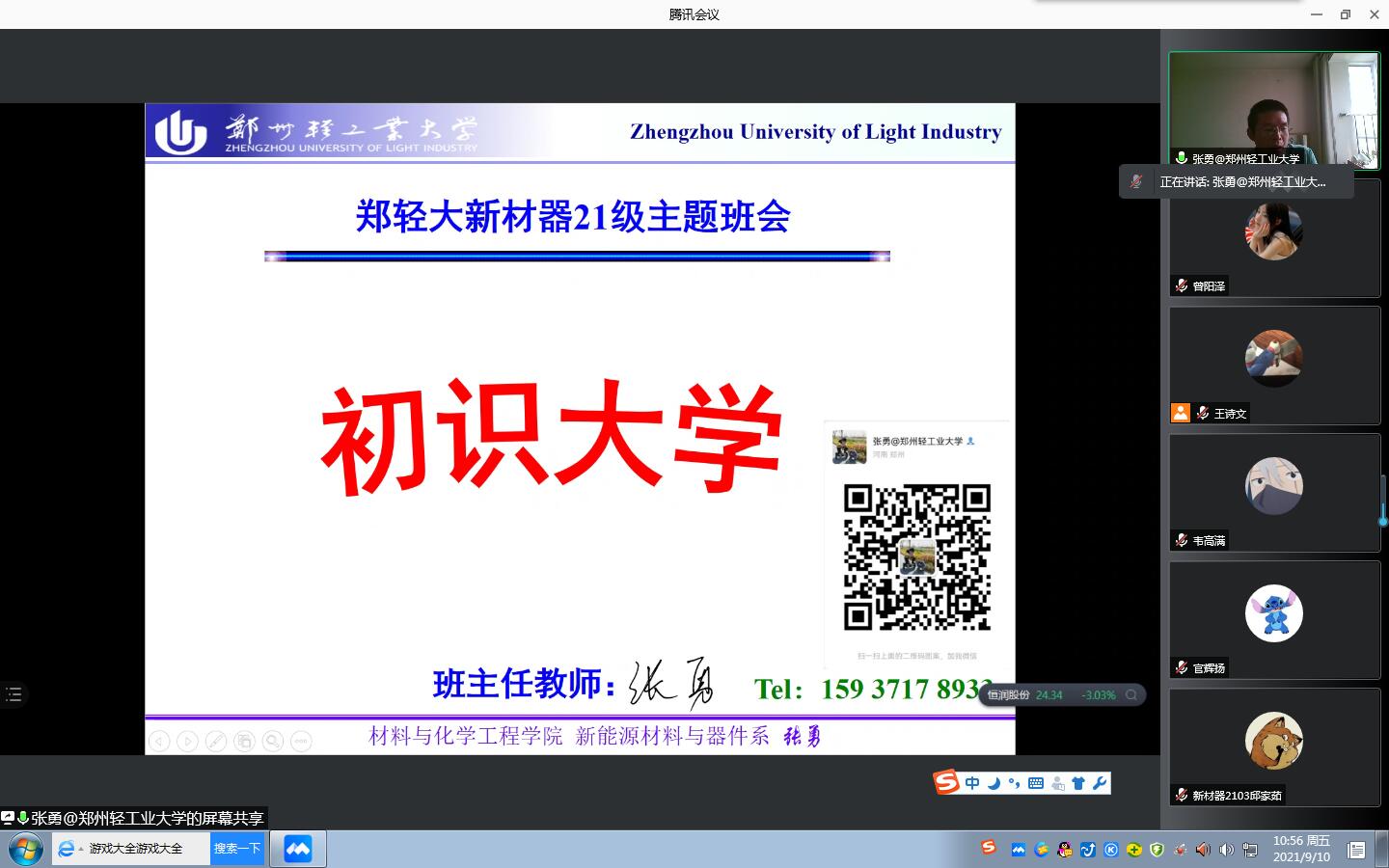Open Tencent Meeting from the taskbar
Screen dimensions: 1389x868
pos(298,849)
